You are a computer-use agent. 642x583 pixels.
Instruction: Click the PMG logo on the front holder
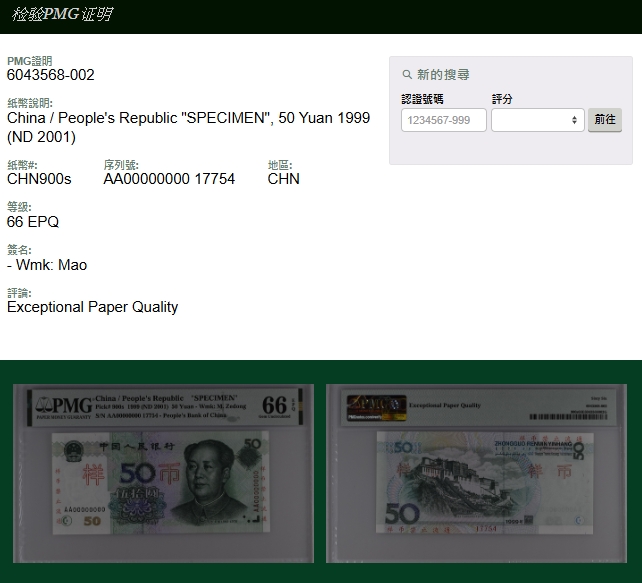[x=66, y=405]
